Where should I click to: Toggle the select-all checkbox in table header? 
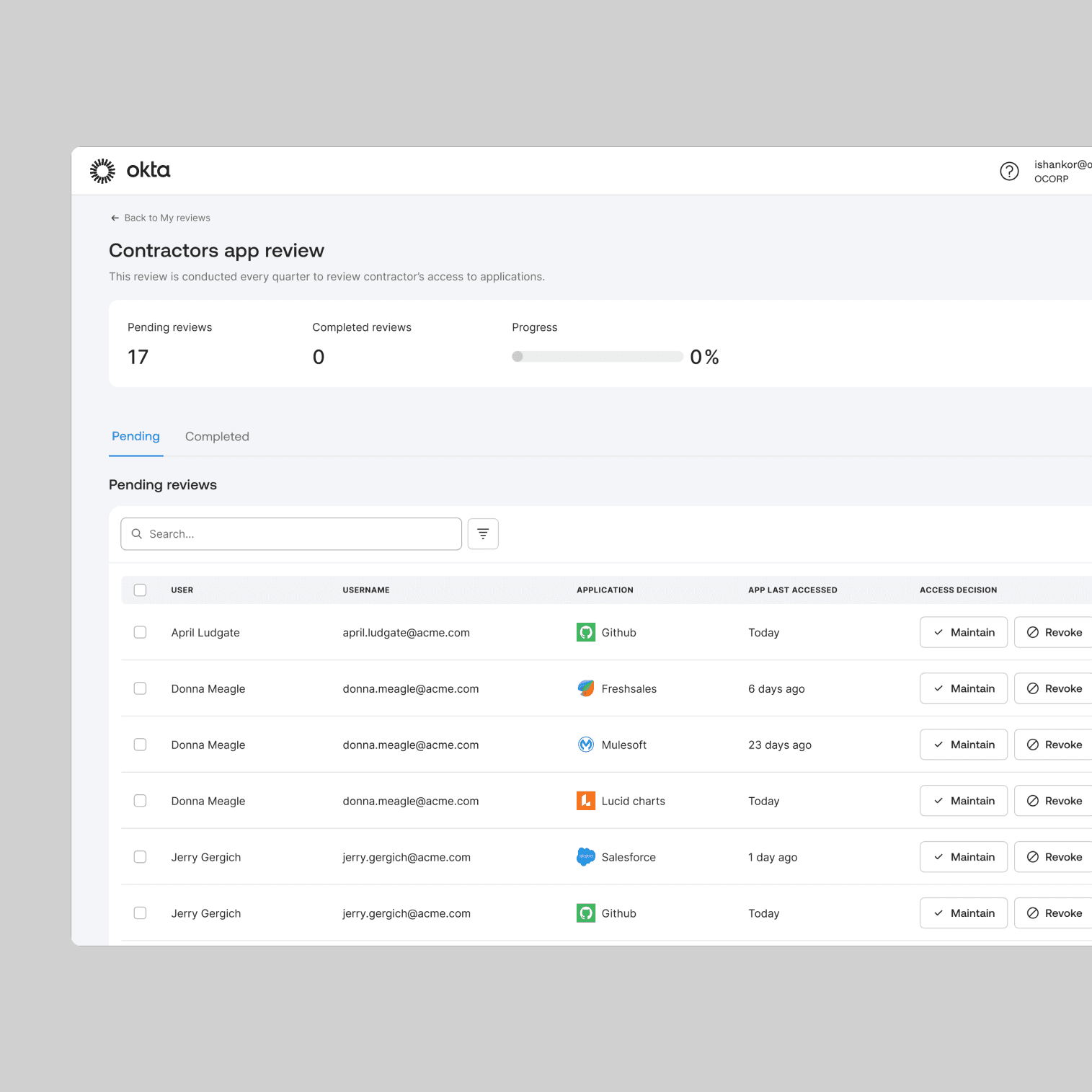point(141,590)
